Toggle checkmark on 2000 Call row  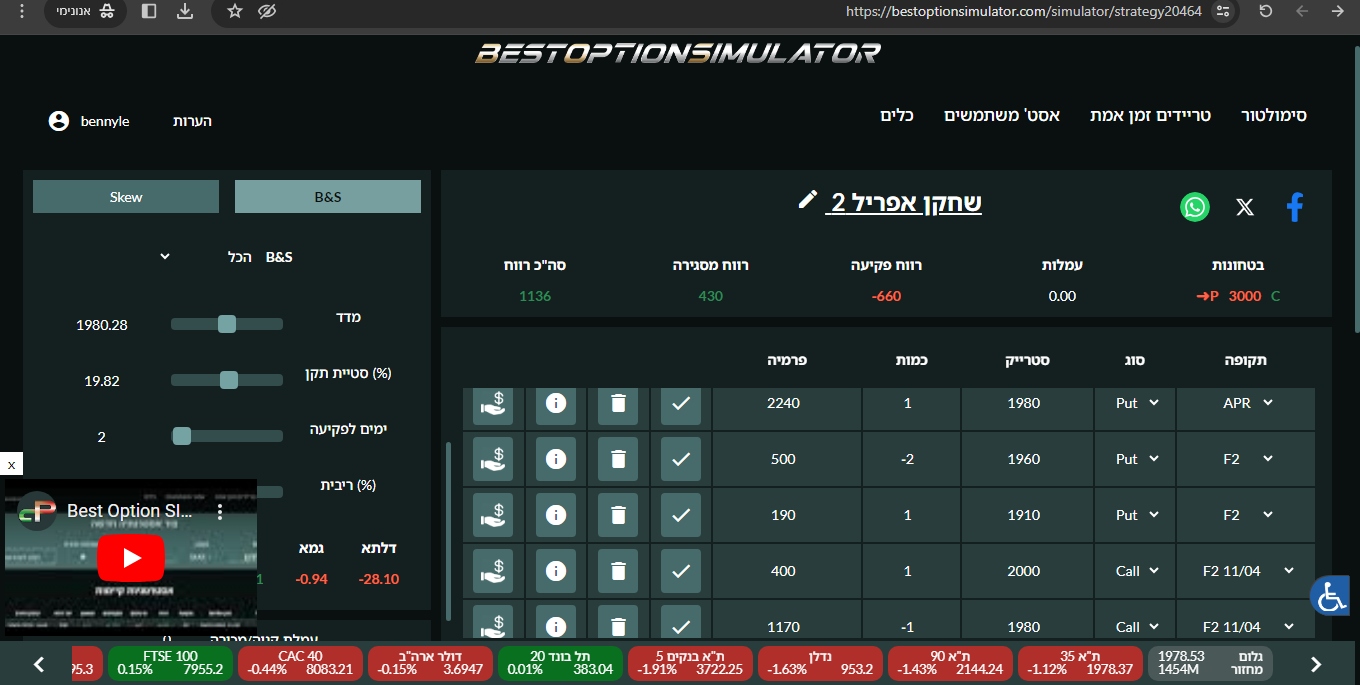tap(681, 571)
